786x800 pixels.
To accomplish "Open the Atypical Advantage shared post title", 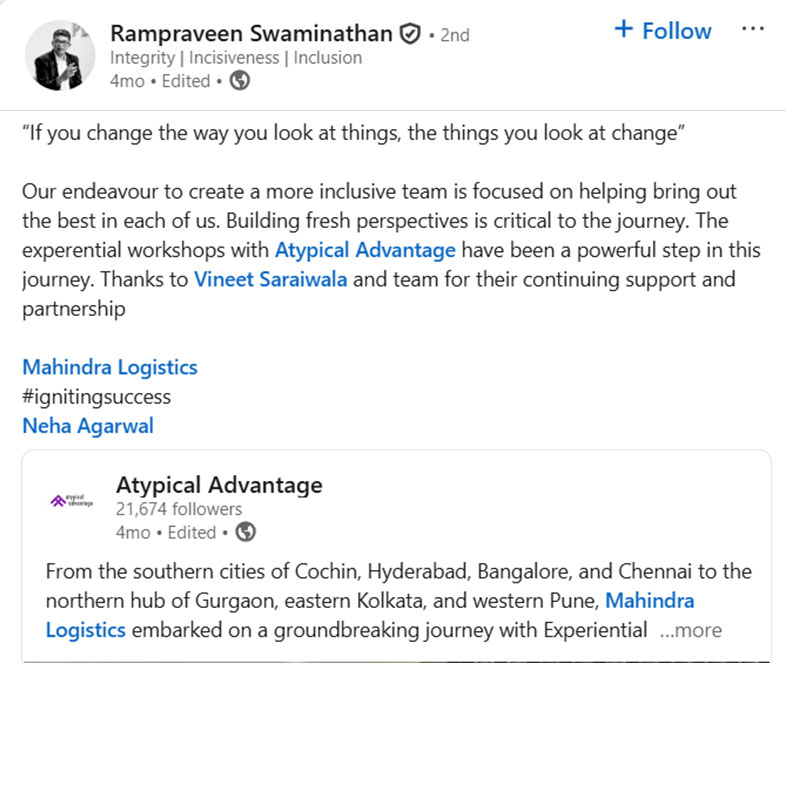I will click(219, 485).
